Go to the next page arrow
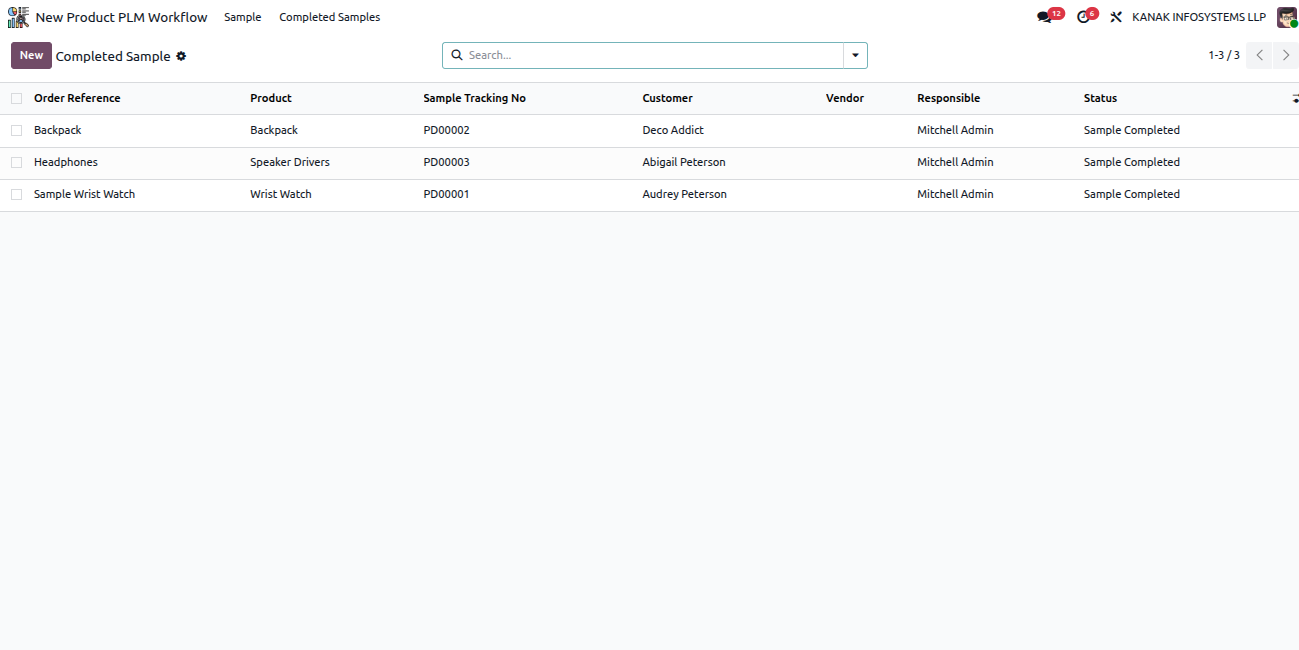 pyautogui.click(x=1286, y=55)
